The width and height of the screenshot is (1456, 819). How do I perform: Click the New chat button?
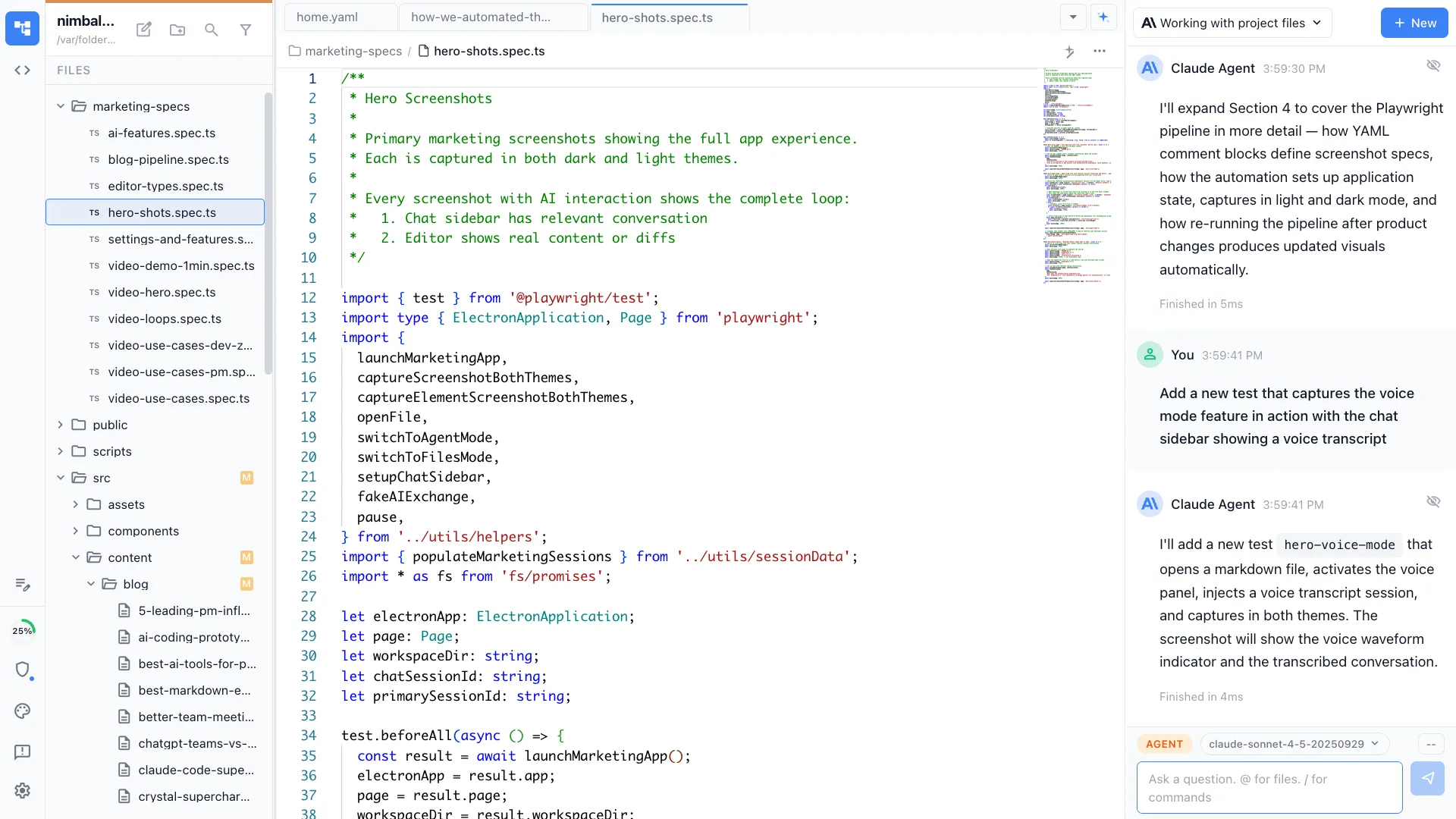pyautogui.click(x=1414, y=23)
